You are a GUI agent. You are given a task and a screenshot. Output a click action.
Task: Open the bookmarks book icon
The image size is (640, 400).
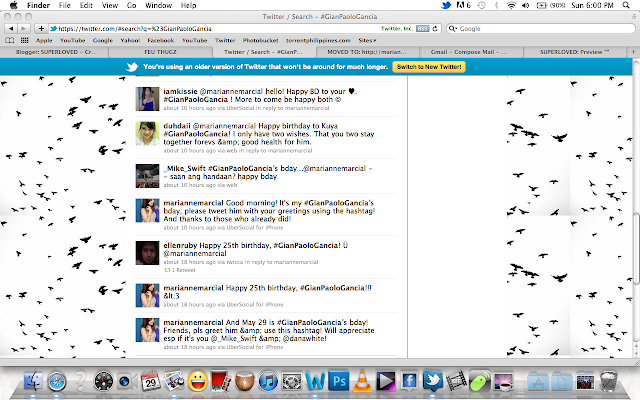click(10, 40)
